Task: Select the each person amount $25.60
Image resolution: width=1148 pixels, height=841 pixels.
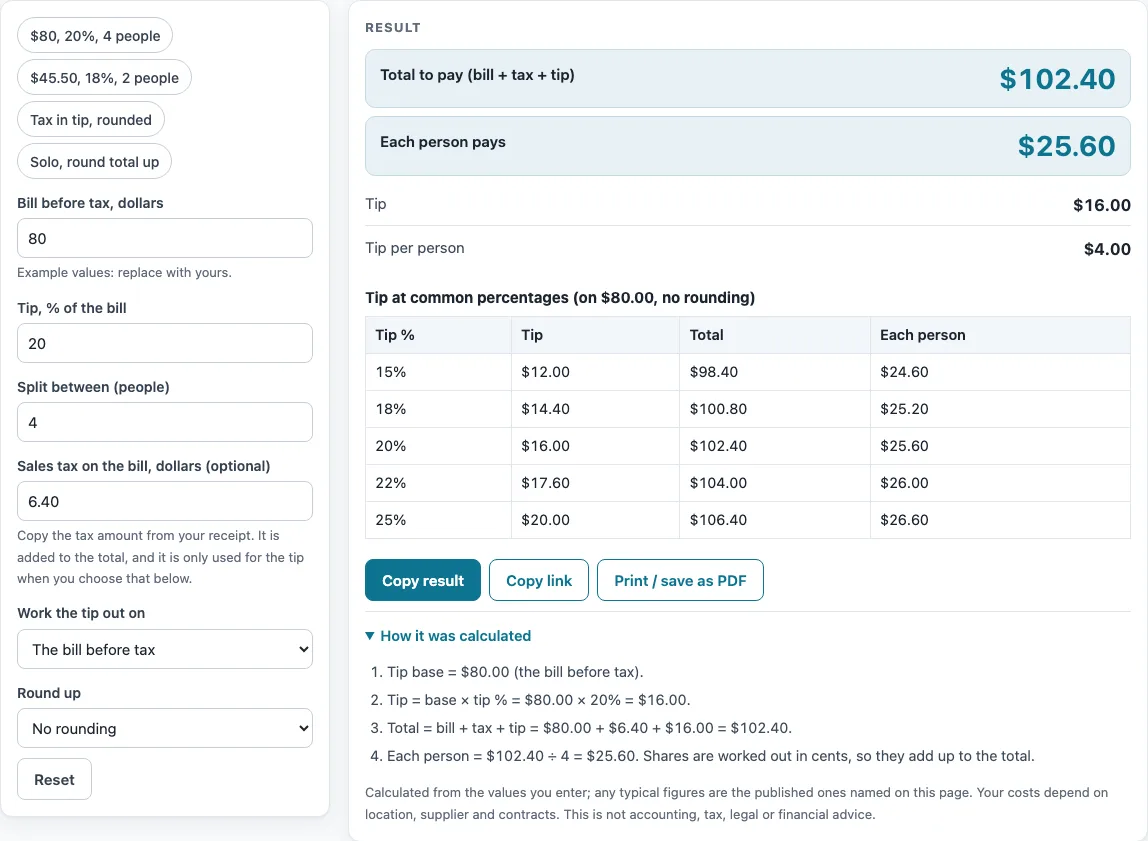Action: 1066,146
